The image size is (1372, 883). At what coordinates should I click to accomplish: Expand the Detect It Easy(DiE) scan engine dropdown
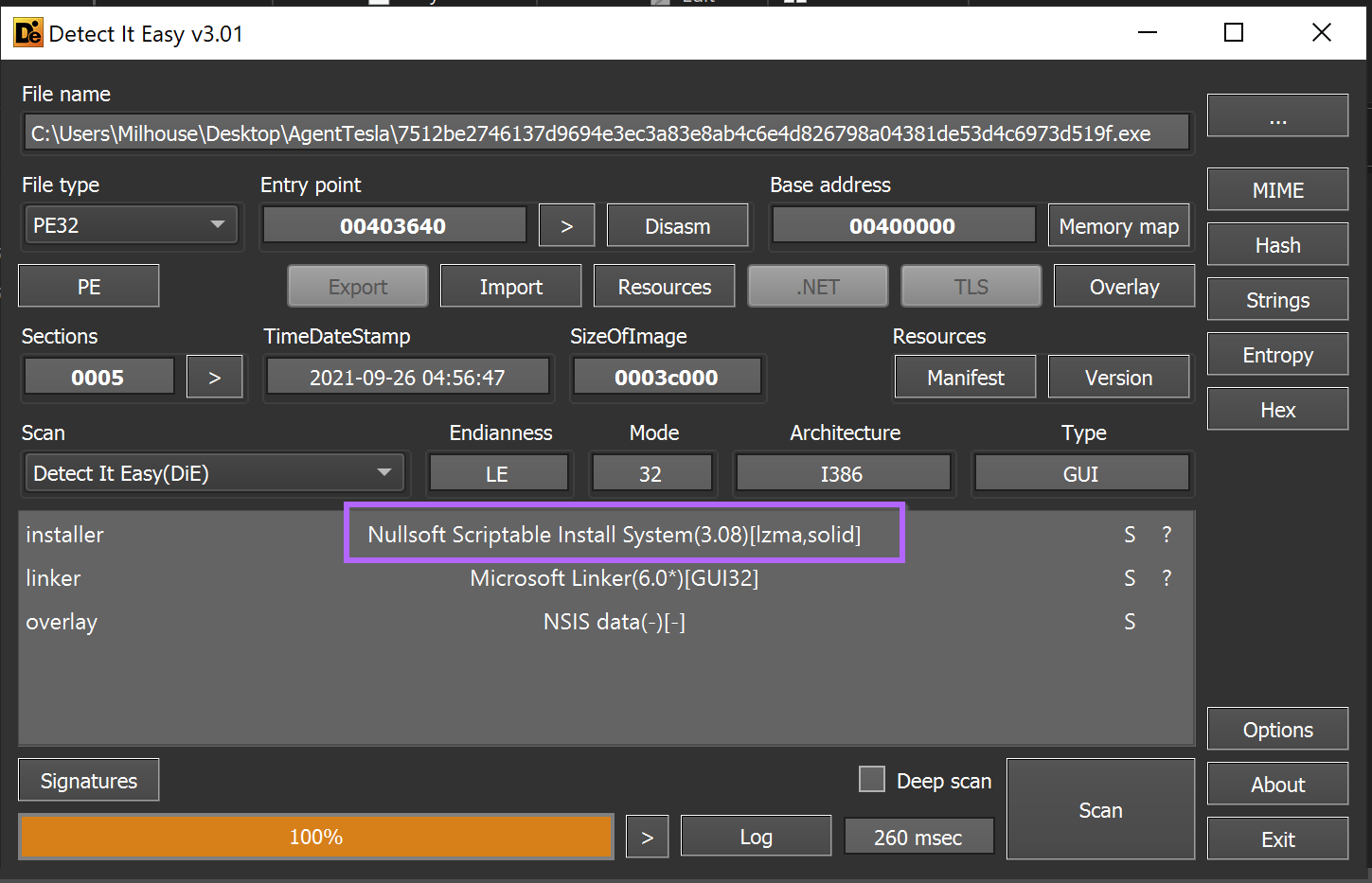[214, 473]
